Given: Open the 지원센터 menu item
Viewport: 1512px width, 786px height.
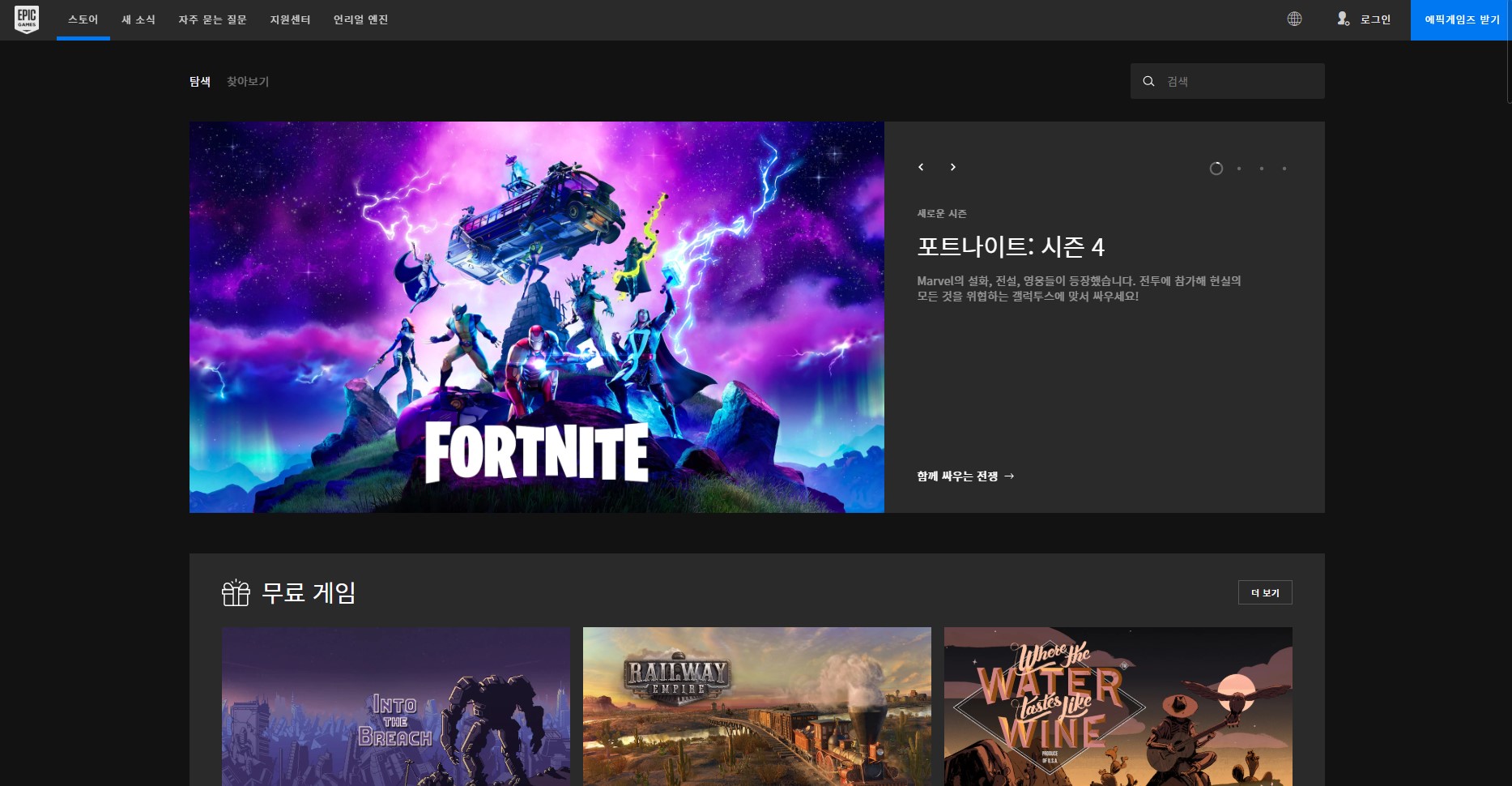Looking at the screenshot, I should (290, 19).
